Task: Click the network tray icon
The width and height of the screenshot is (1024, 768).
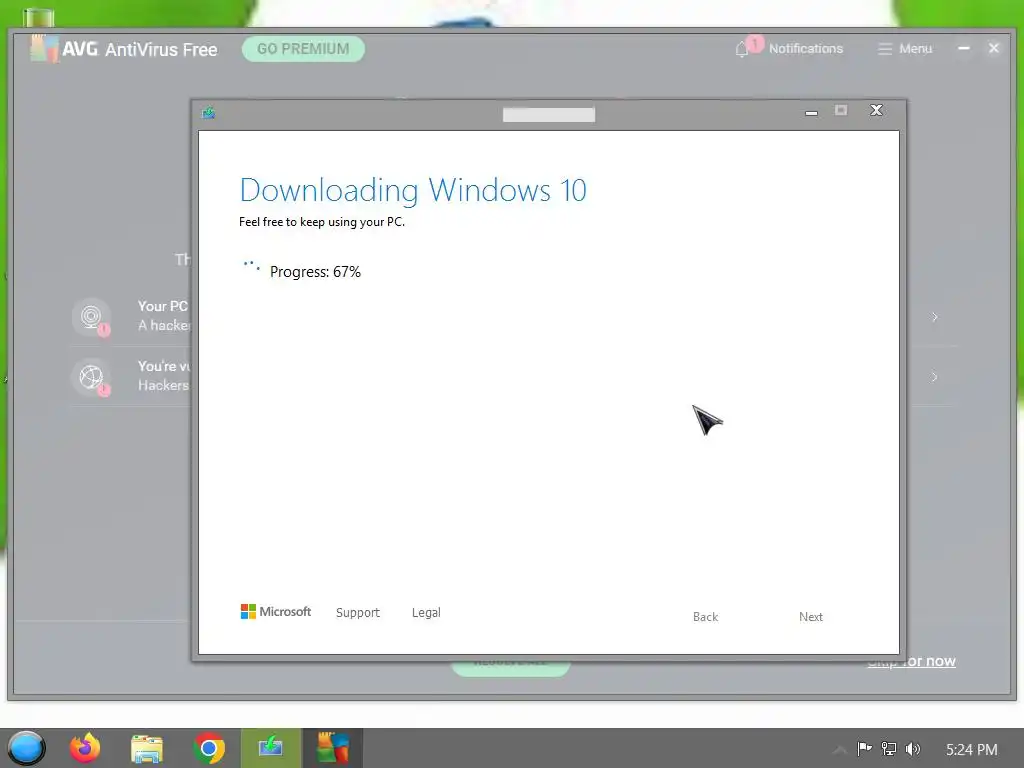Action: click(889, 748)
